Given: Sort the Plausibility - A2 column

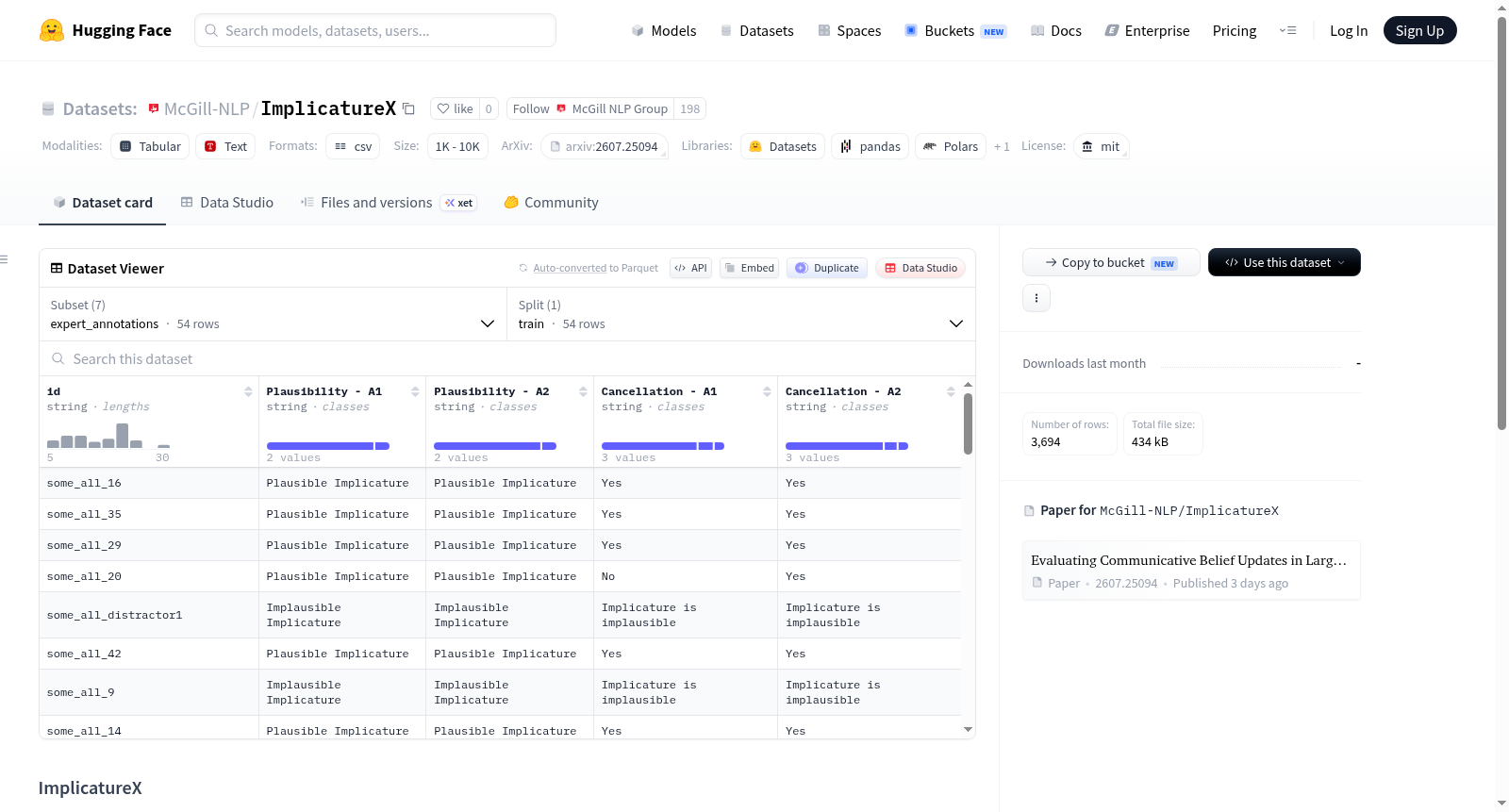Looking at the screenshot, I should coord(583,391).
